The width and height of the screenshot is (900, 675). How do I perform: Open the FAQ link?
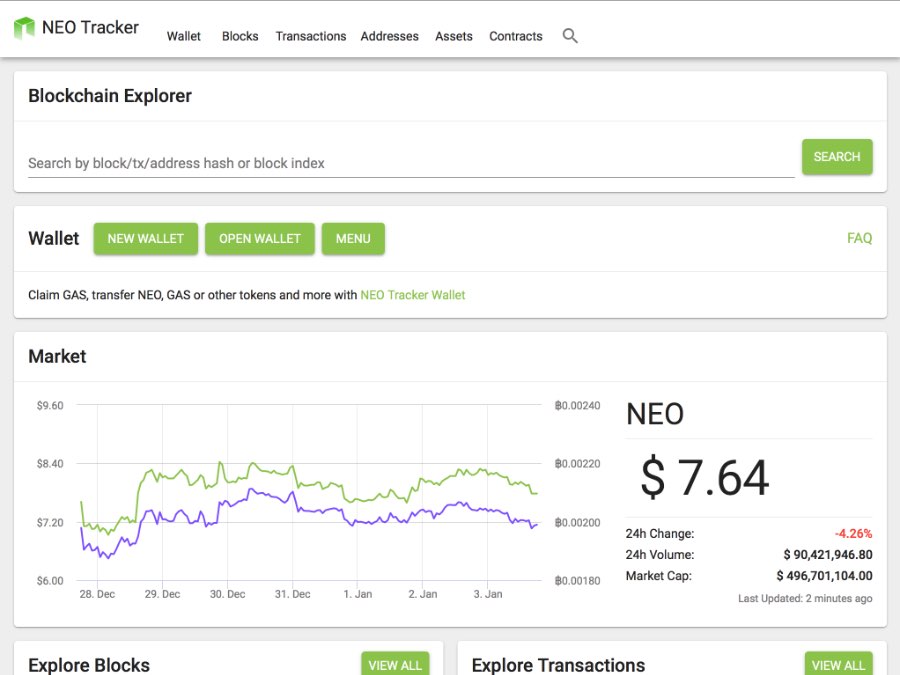859,239
